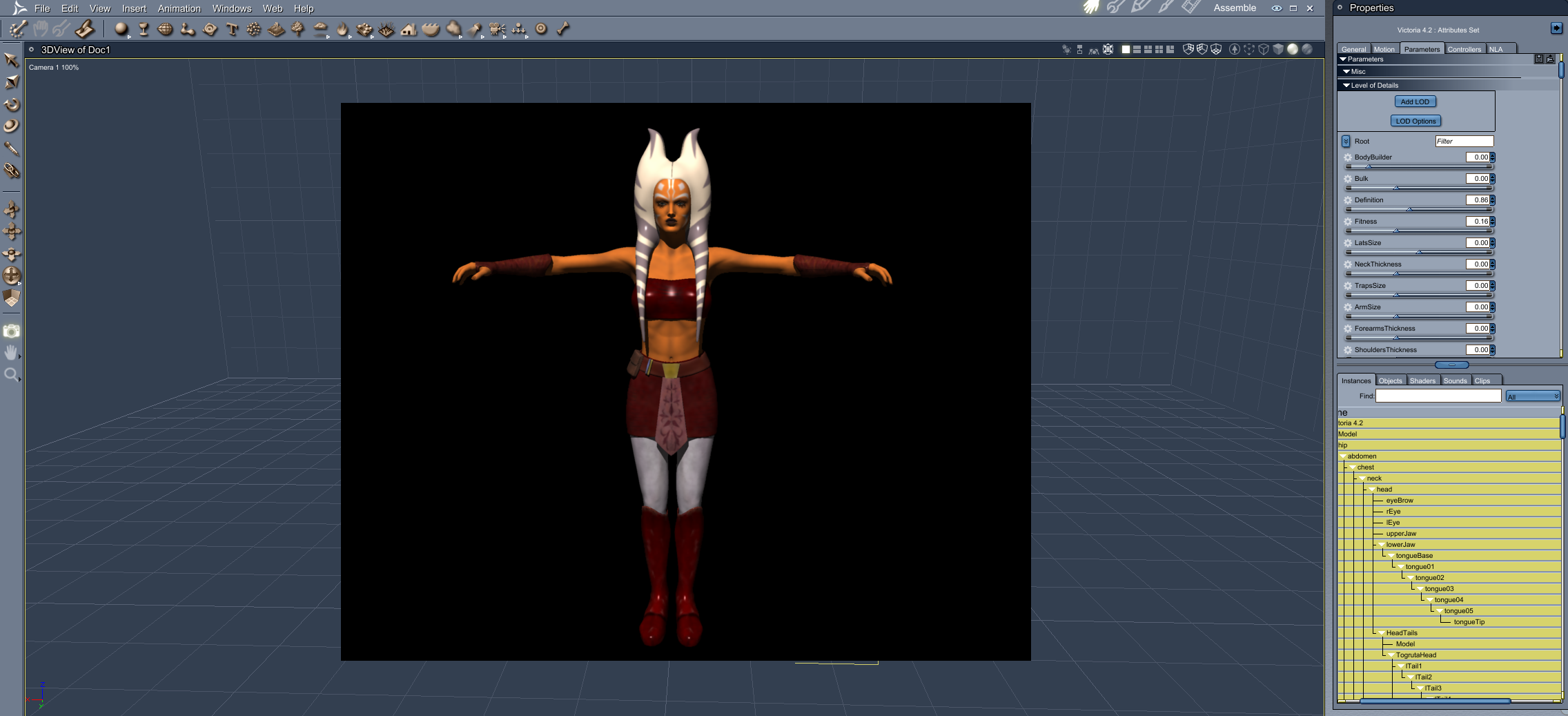The height and width of the screenshot is (716, 1568).
Task: Open the General tab
Action: pyautogui.click(x=1353, y=49)
